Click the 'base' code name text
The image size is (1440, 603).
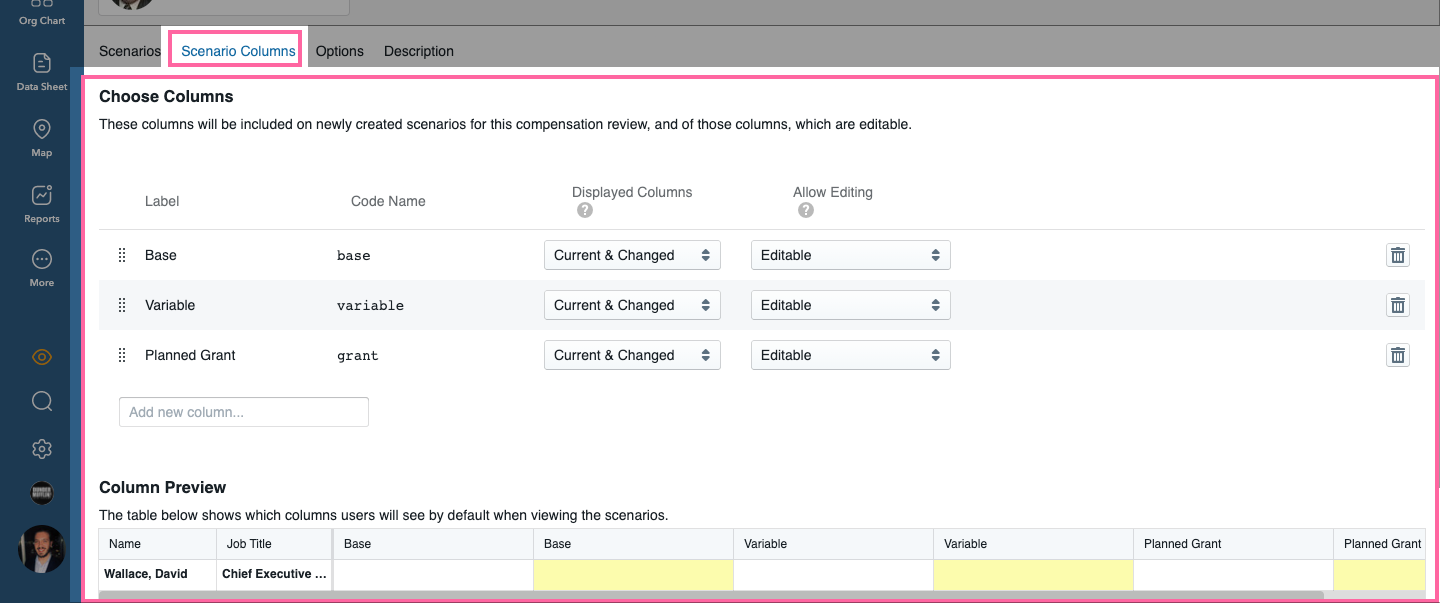tap(354, 256)
